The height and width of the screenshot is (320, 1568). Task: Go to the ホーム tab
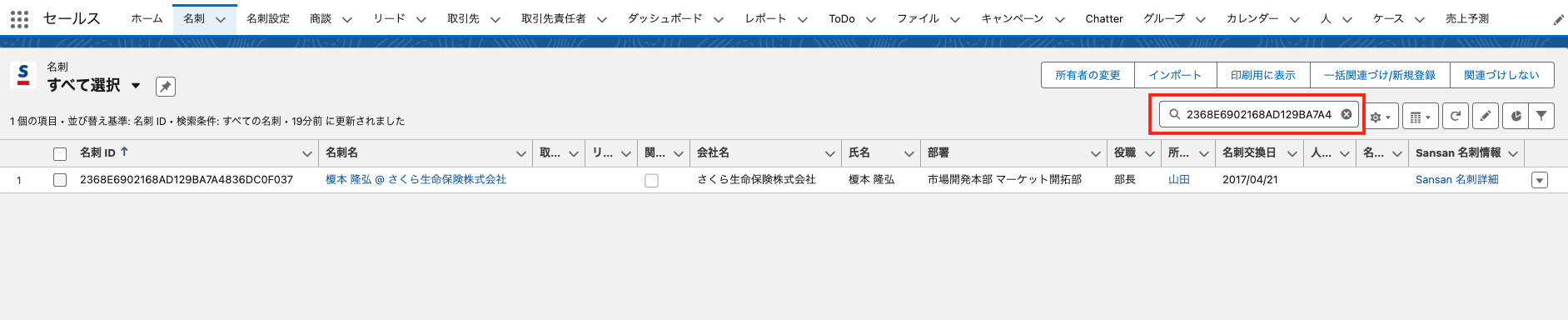147,18
